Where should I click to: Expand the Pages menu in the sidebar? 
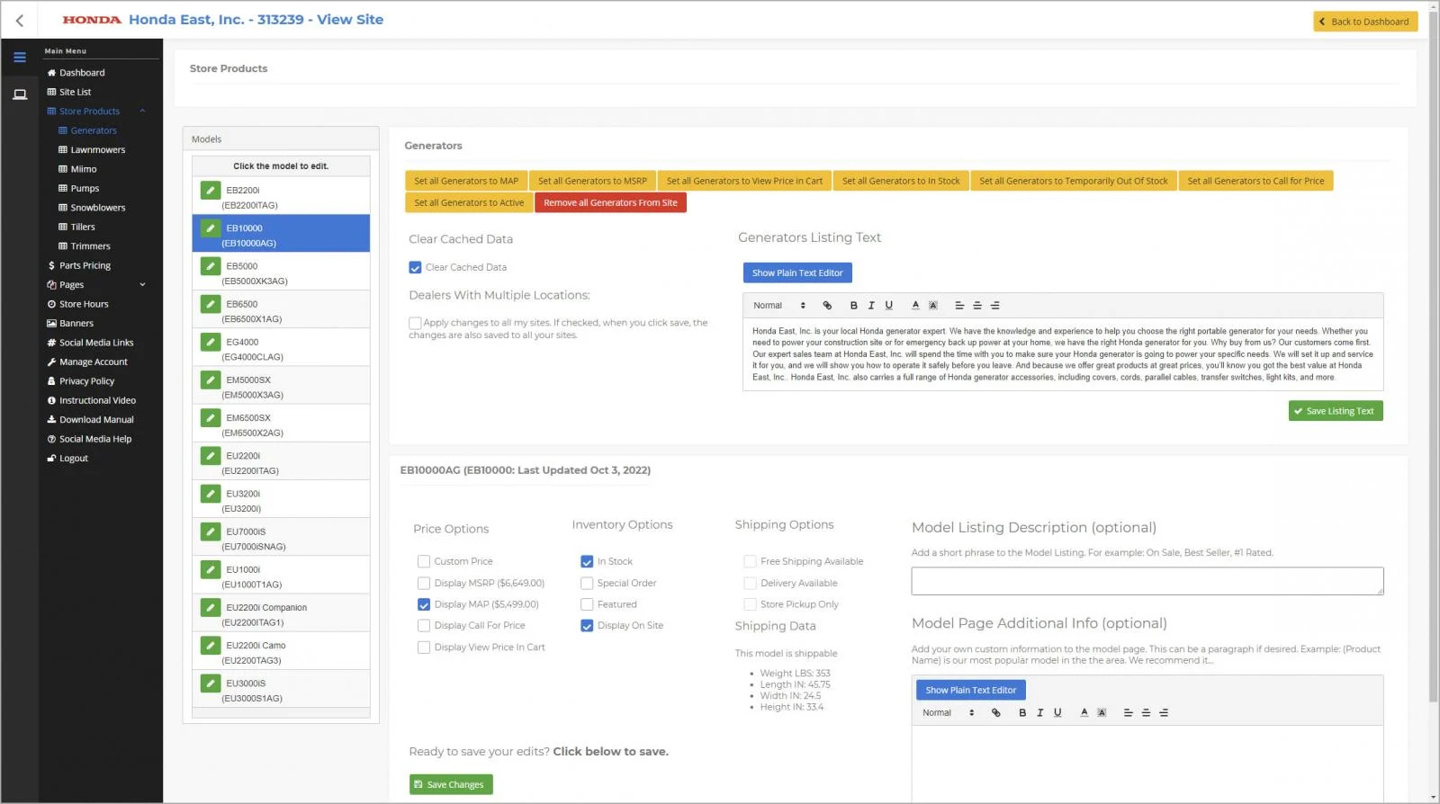(142, 285)
